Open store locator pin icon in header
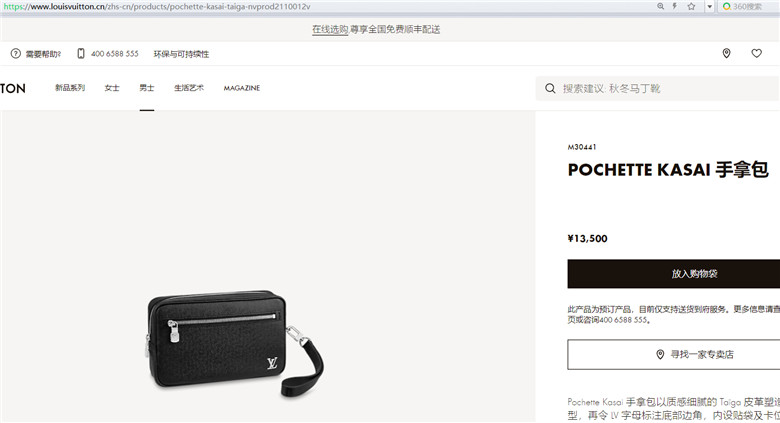 pyautogui.click(x=726, y=53)
